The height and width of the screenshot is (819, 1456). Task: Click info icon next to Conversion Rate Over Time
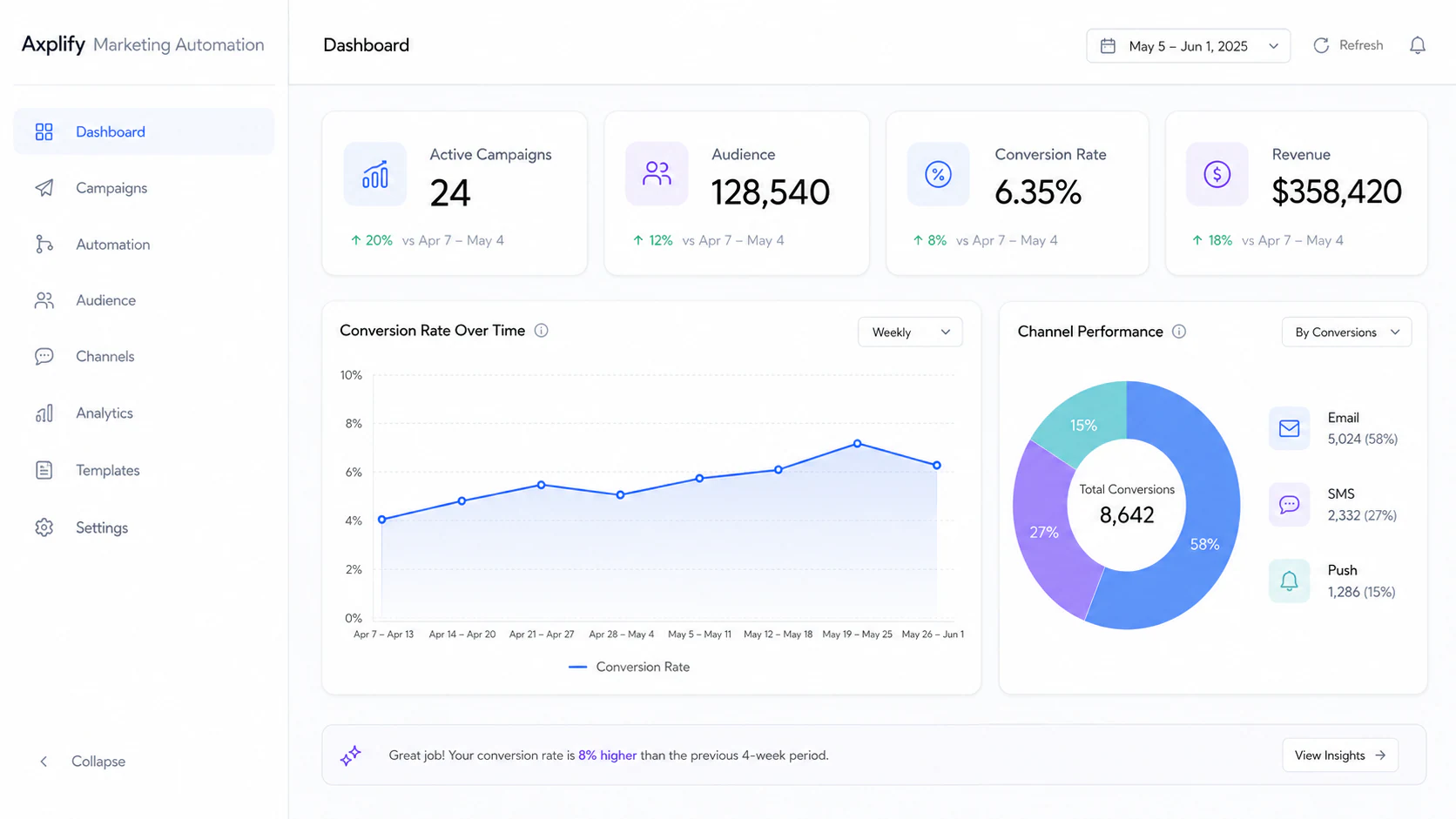click(541, 331)
